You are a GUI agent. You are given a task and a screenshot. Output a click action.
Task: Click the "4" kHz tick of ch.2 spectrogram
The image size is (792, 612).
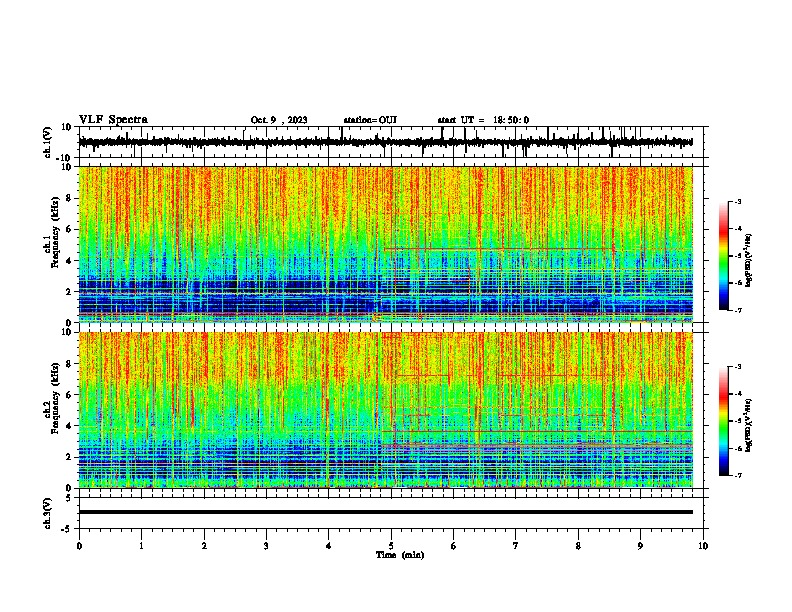coord(70,426)
